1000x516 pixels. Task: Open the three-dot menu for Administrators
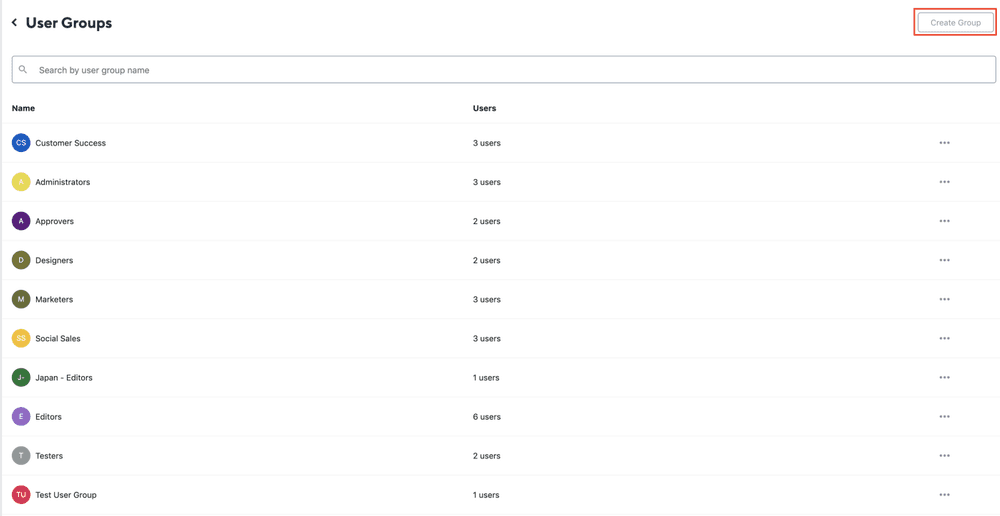tap(944, 182)
